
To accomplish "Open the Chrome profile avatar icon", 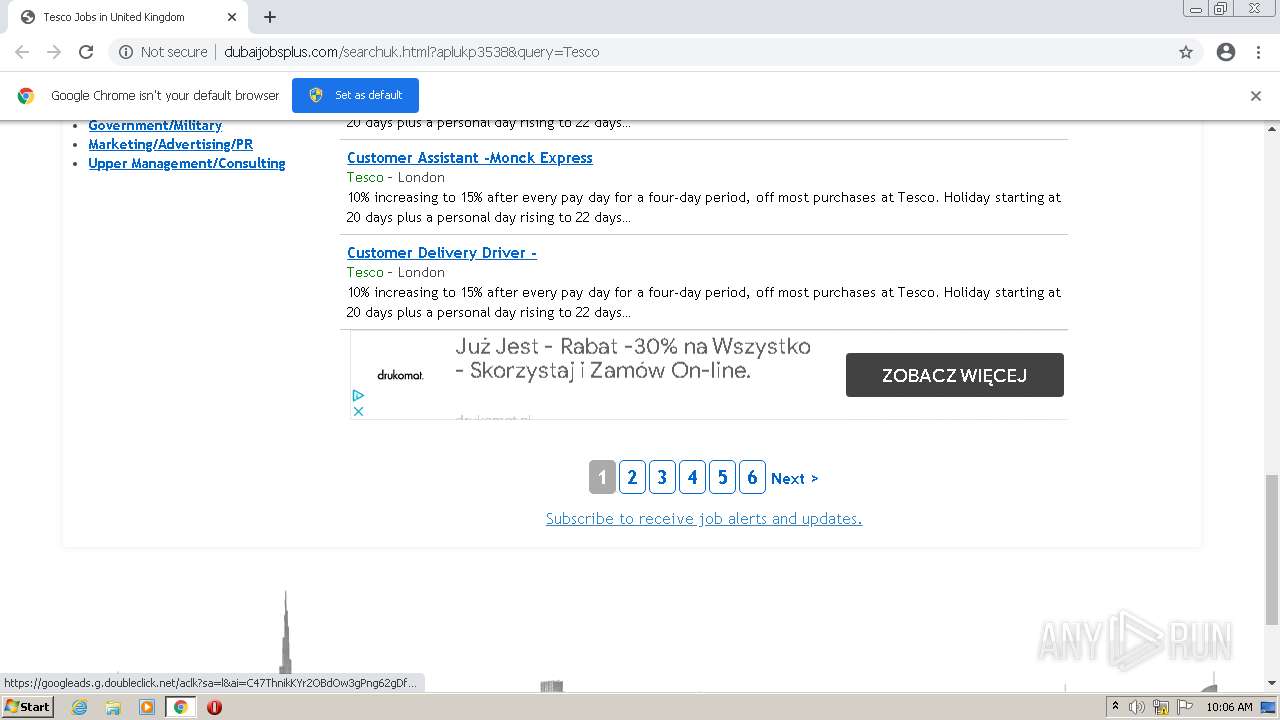I will (1226, 52).
